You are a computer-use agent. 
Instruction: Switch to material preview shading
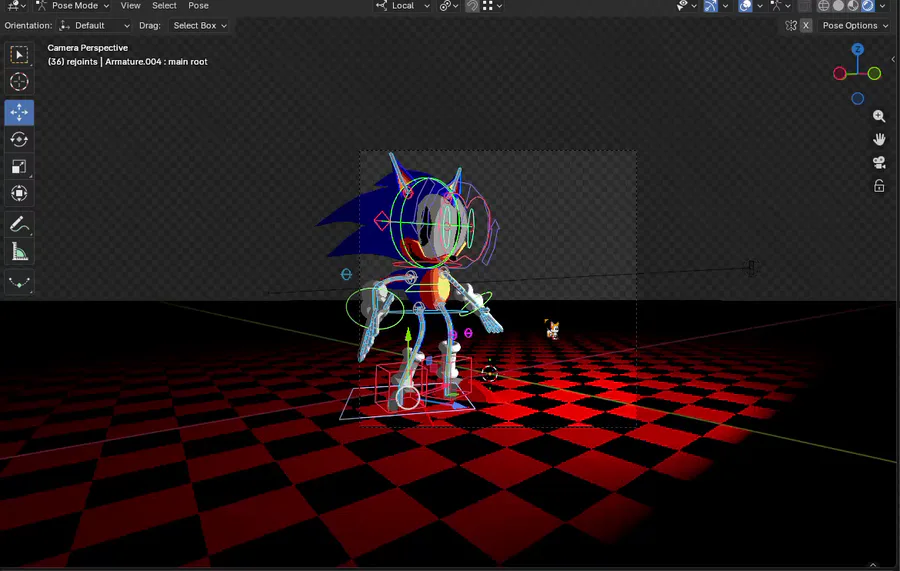(853, 6)
